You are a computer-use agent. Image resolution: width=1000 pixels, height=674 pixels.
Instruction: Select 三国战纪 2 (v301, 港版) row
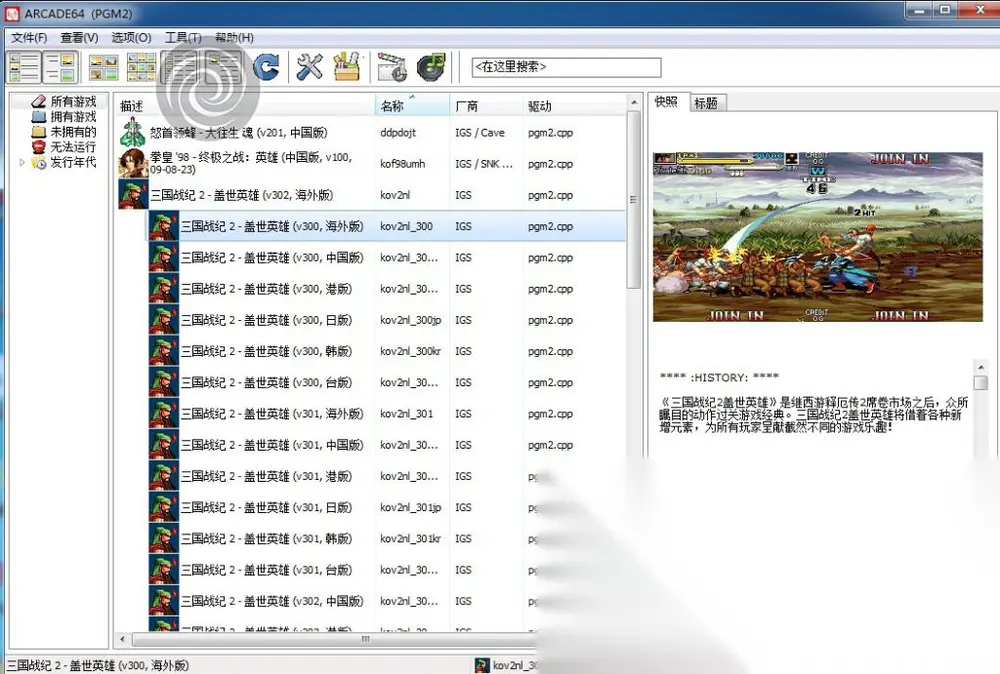[x=387, y=476]
